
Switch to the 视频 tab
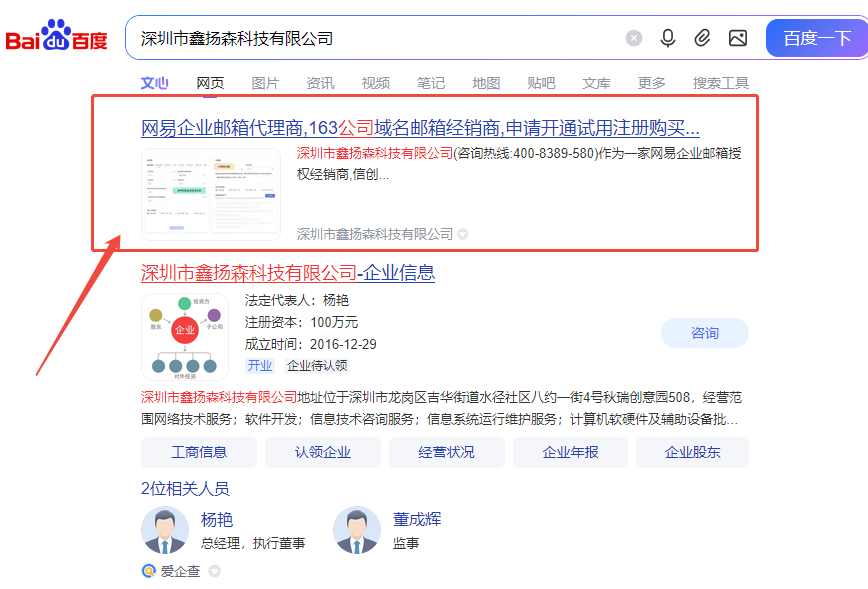tap(376, 83)
